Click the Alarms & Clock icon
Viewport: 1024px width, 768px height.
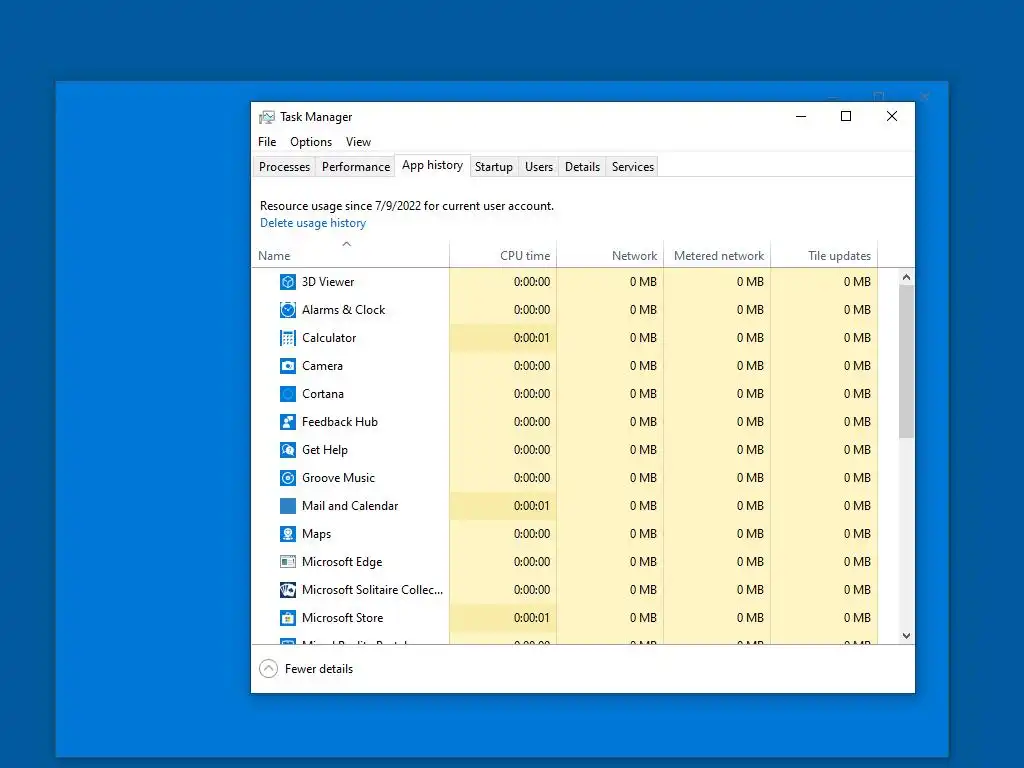click(287, 310)
